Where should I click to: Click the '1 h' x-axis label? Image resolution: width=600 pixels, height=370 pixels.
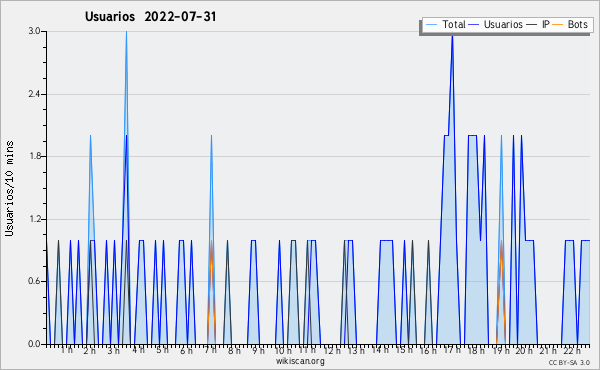pos(67,350)
